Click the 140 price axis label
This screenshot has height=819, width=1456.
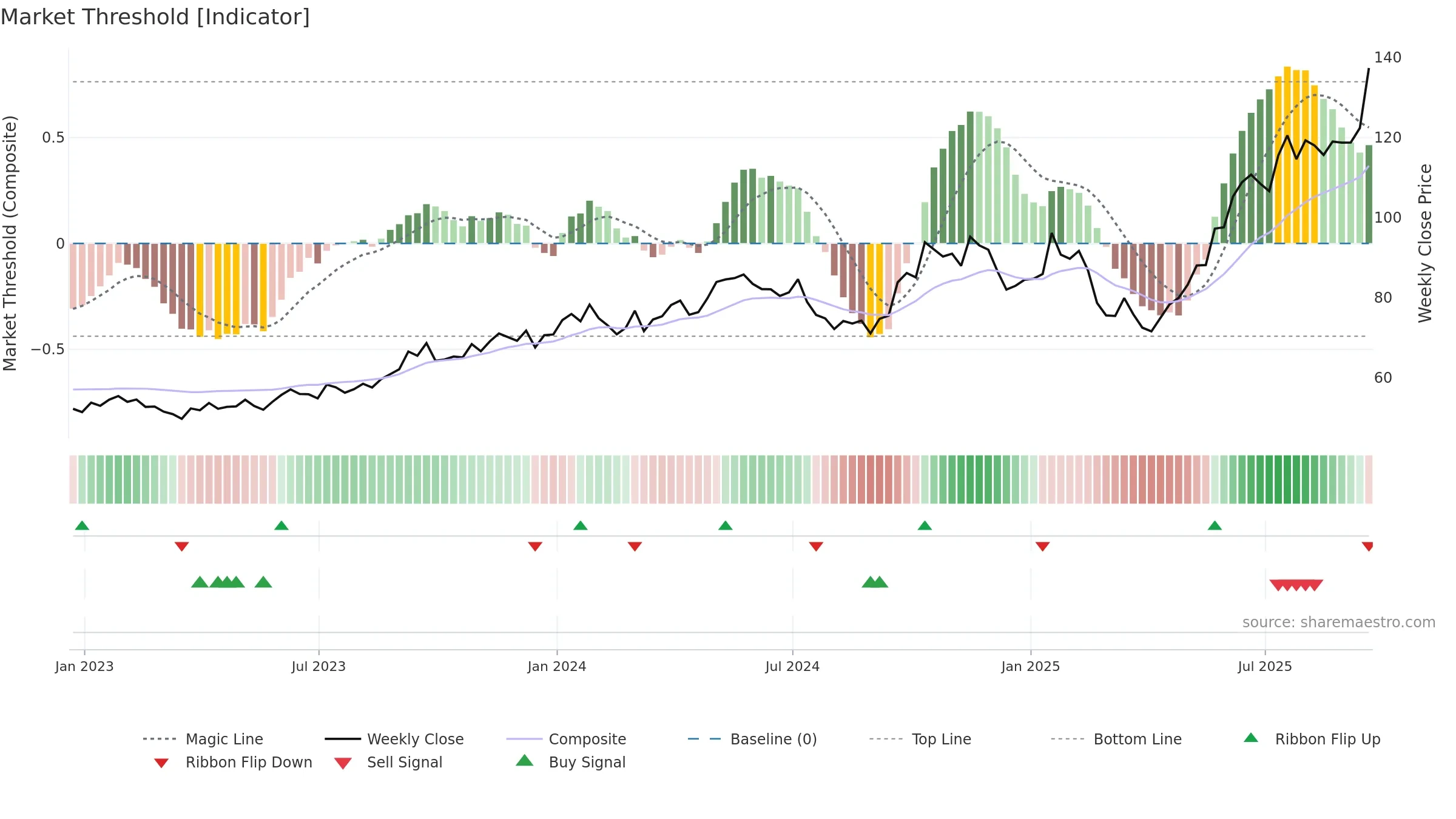pos(1387,58)
